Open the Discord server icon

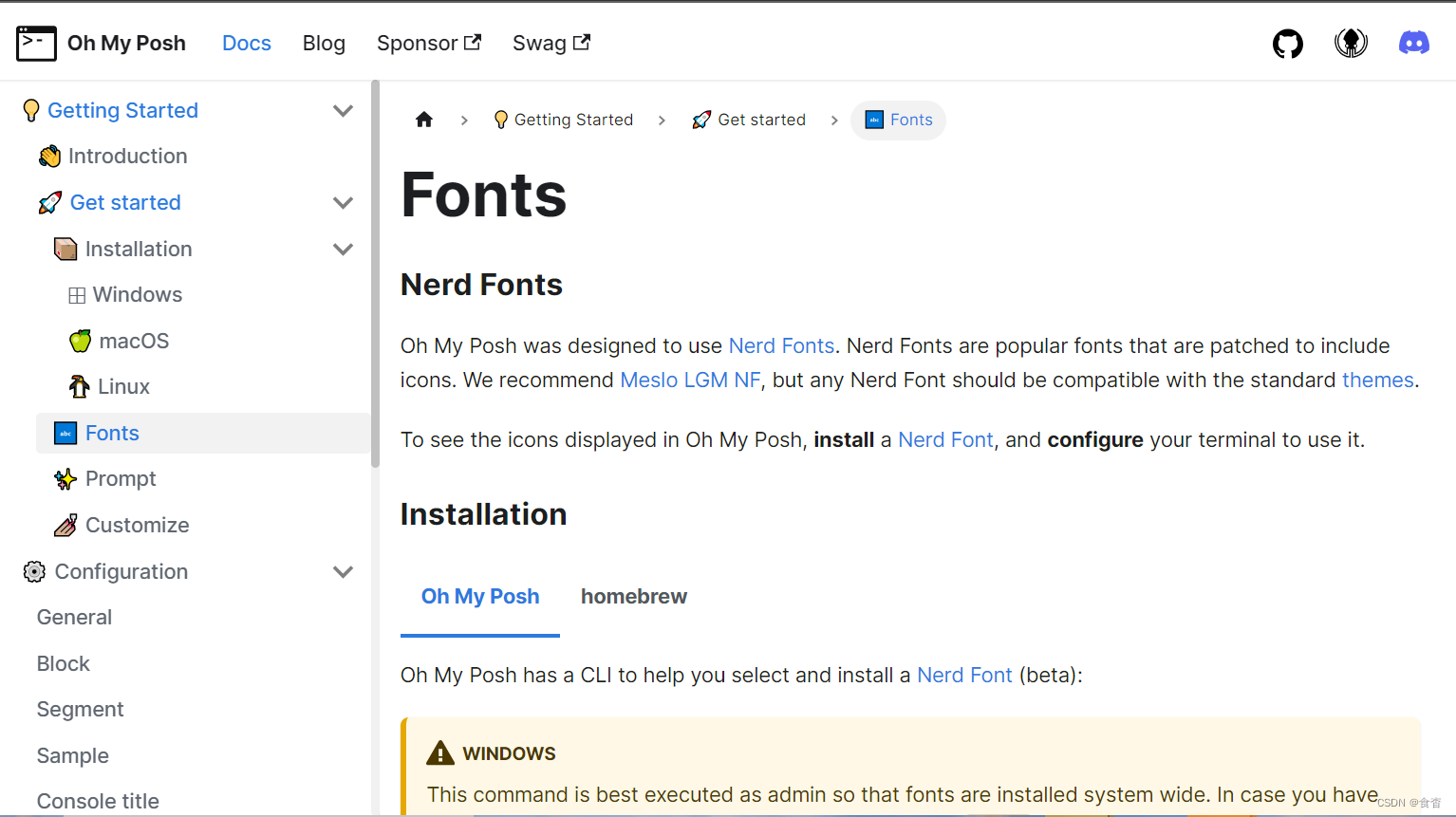click(1414, 43)
